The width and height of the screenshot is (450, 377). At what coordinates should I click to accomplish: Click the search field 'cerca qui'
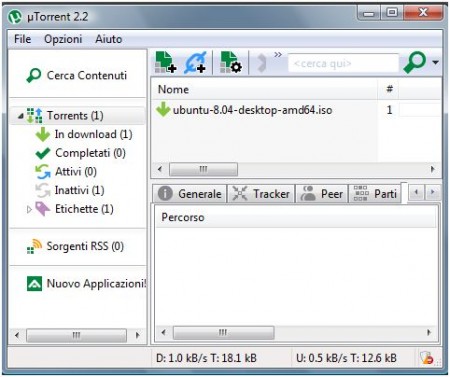(343, 63)
